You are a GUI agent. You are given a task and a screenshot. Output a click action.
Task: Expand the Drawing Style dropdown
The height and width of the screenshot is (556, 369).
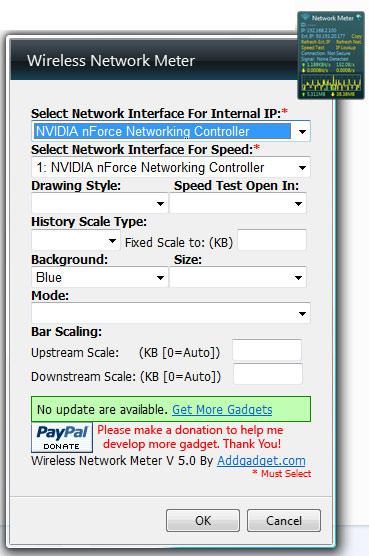click(100, 204)
